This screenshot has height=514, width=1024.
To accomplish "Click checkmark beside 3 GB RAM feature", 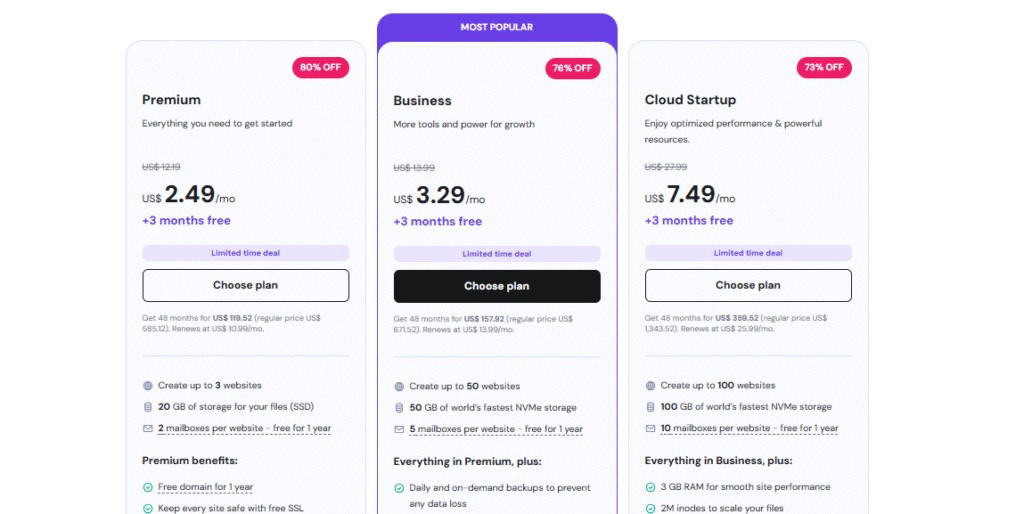I will [x=651, y=487].
